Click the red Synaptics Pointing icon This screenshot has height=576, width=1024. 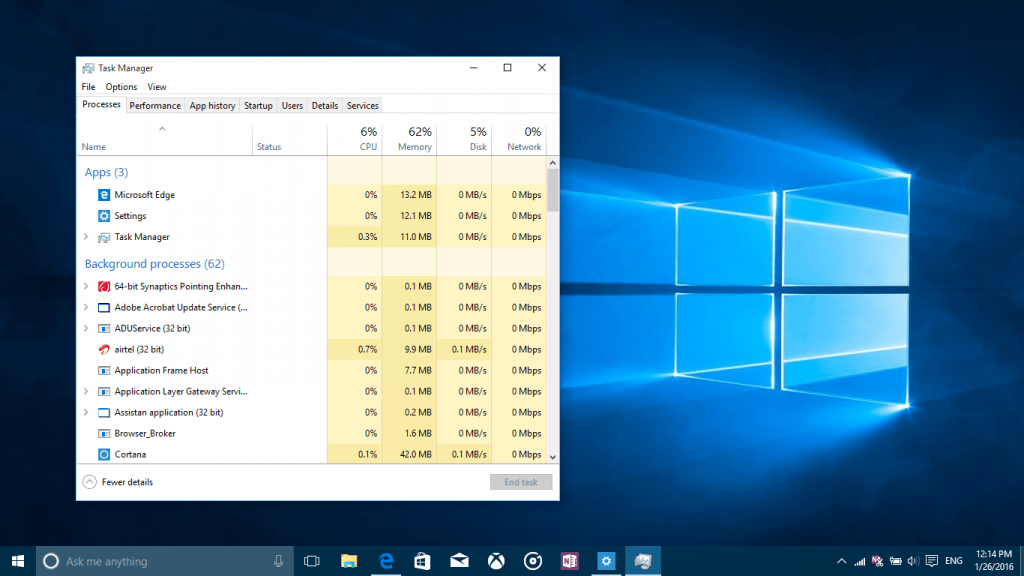coord(104,286)
